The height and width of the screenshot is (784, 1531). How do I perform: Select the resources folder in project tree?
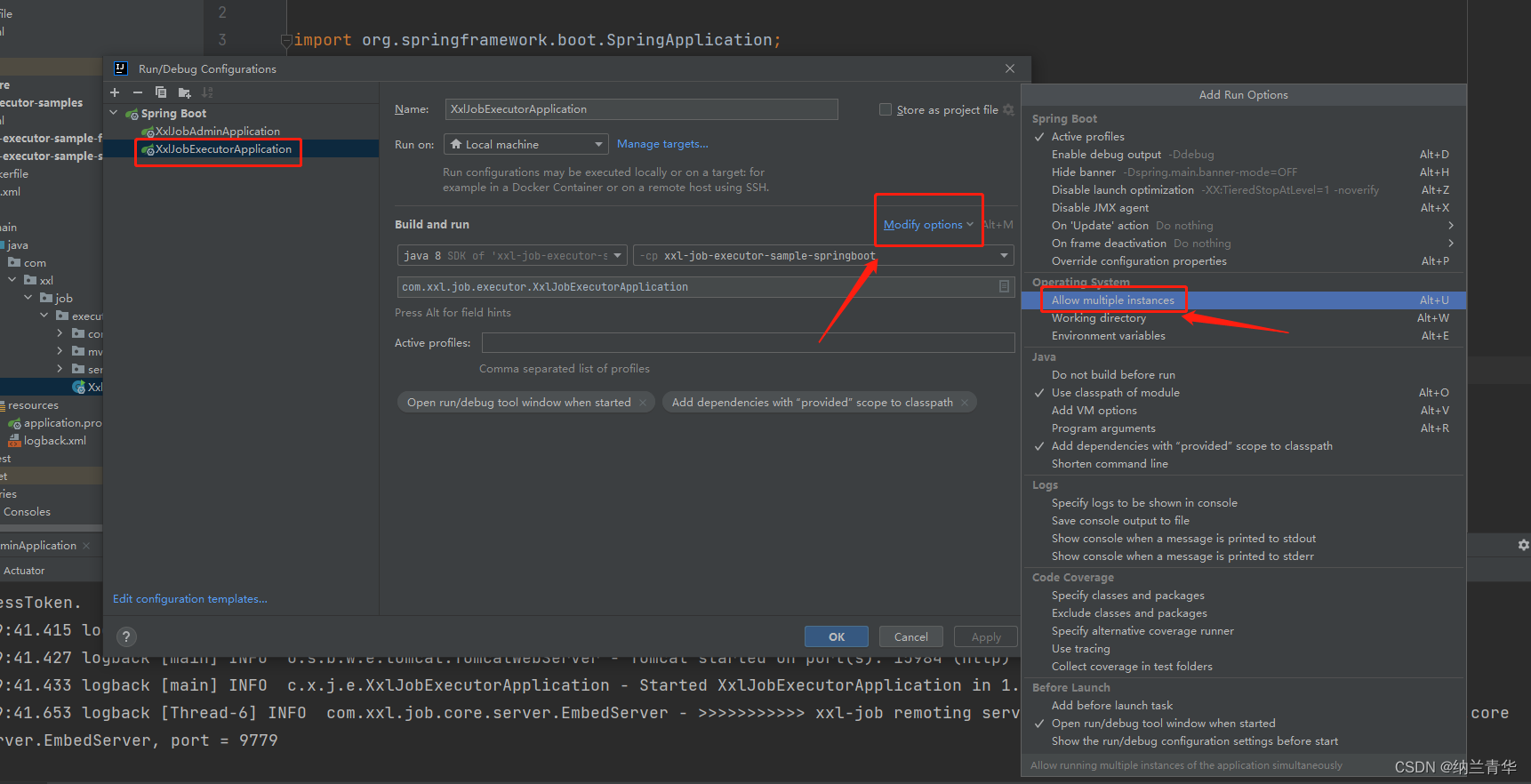pyautogui.click(x=33, y=405)
